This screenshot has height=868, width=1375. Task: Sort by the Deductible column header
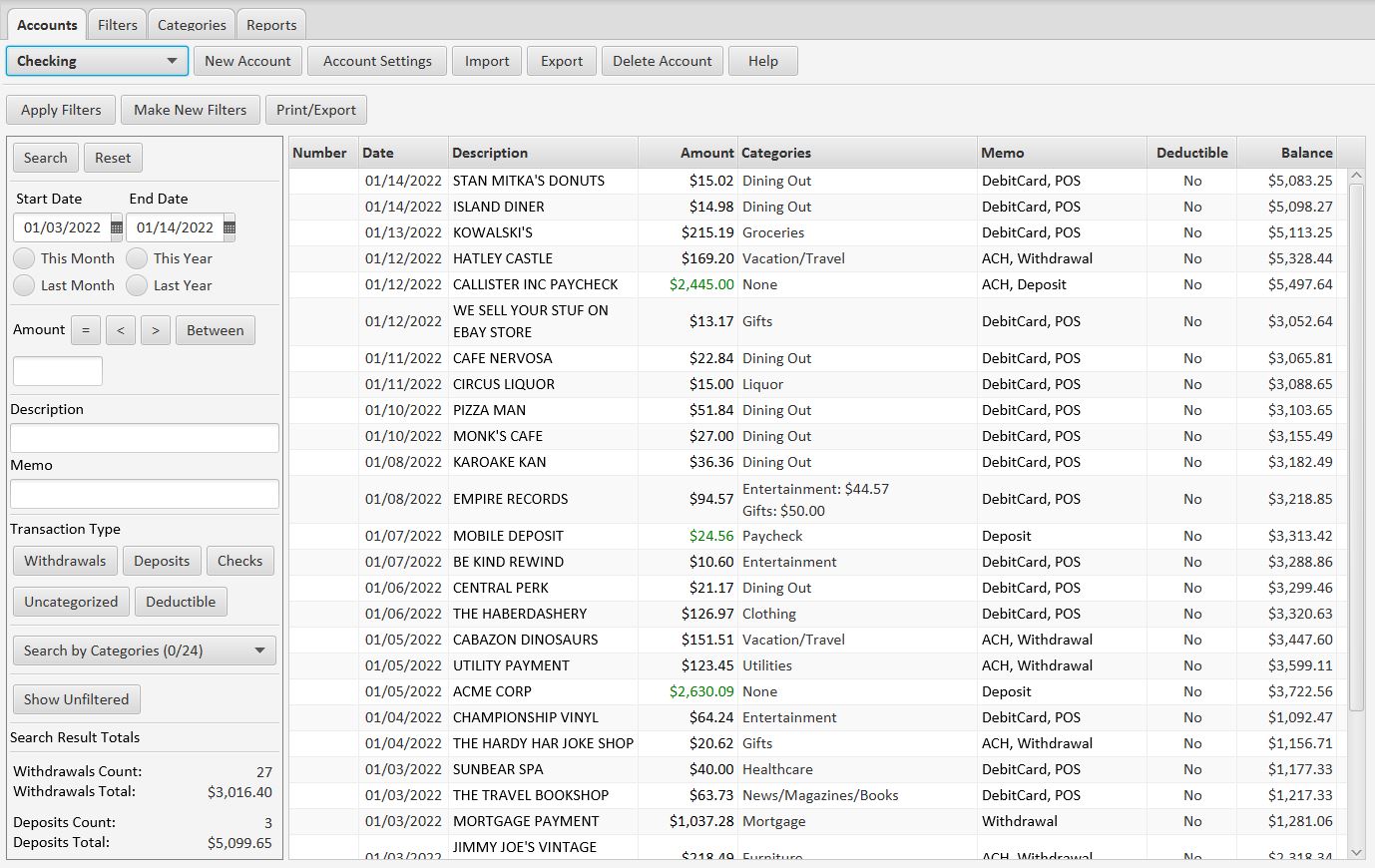click(1191, 153)
